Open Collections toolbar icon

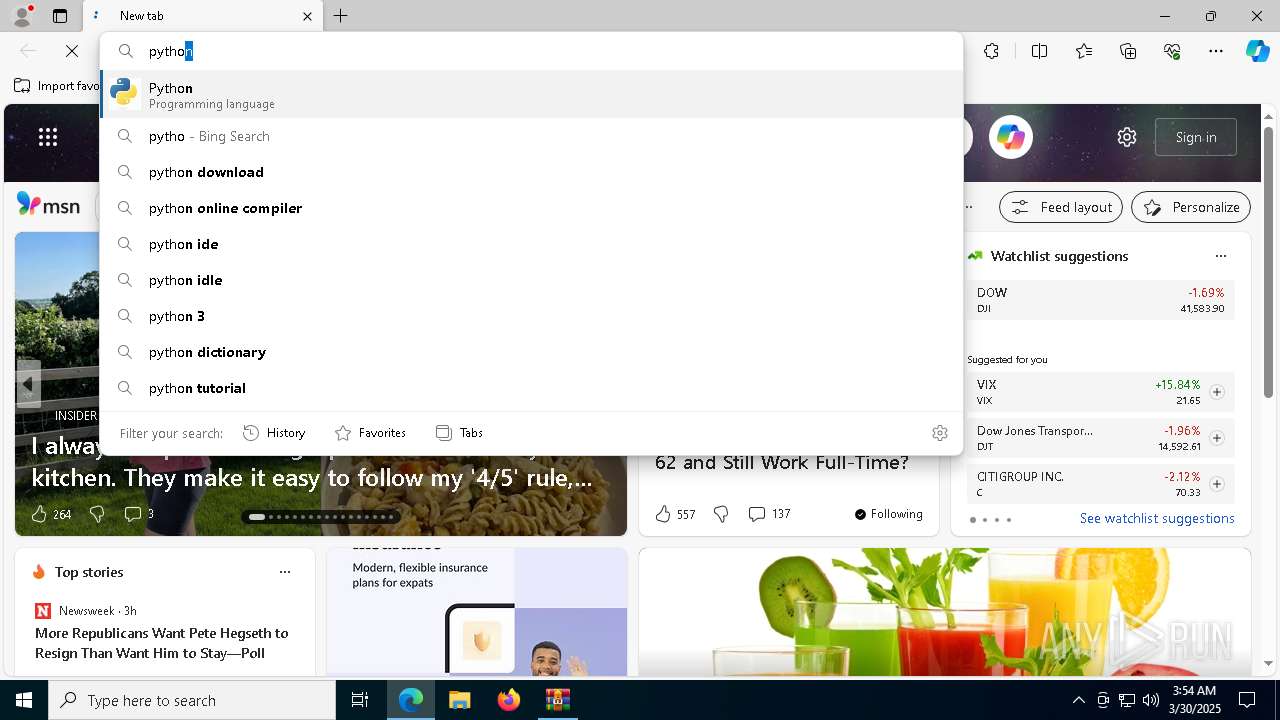(x=1128, y=51)
